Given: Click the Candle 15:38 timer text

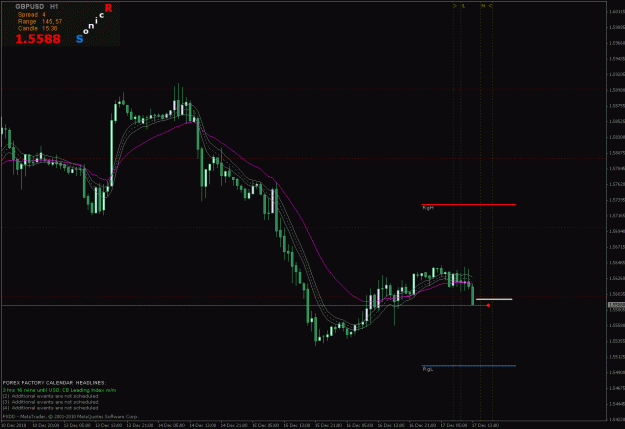Looking at the screenshot, I should [37, 29].
